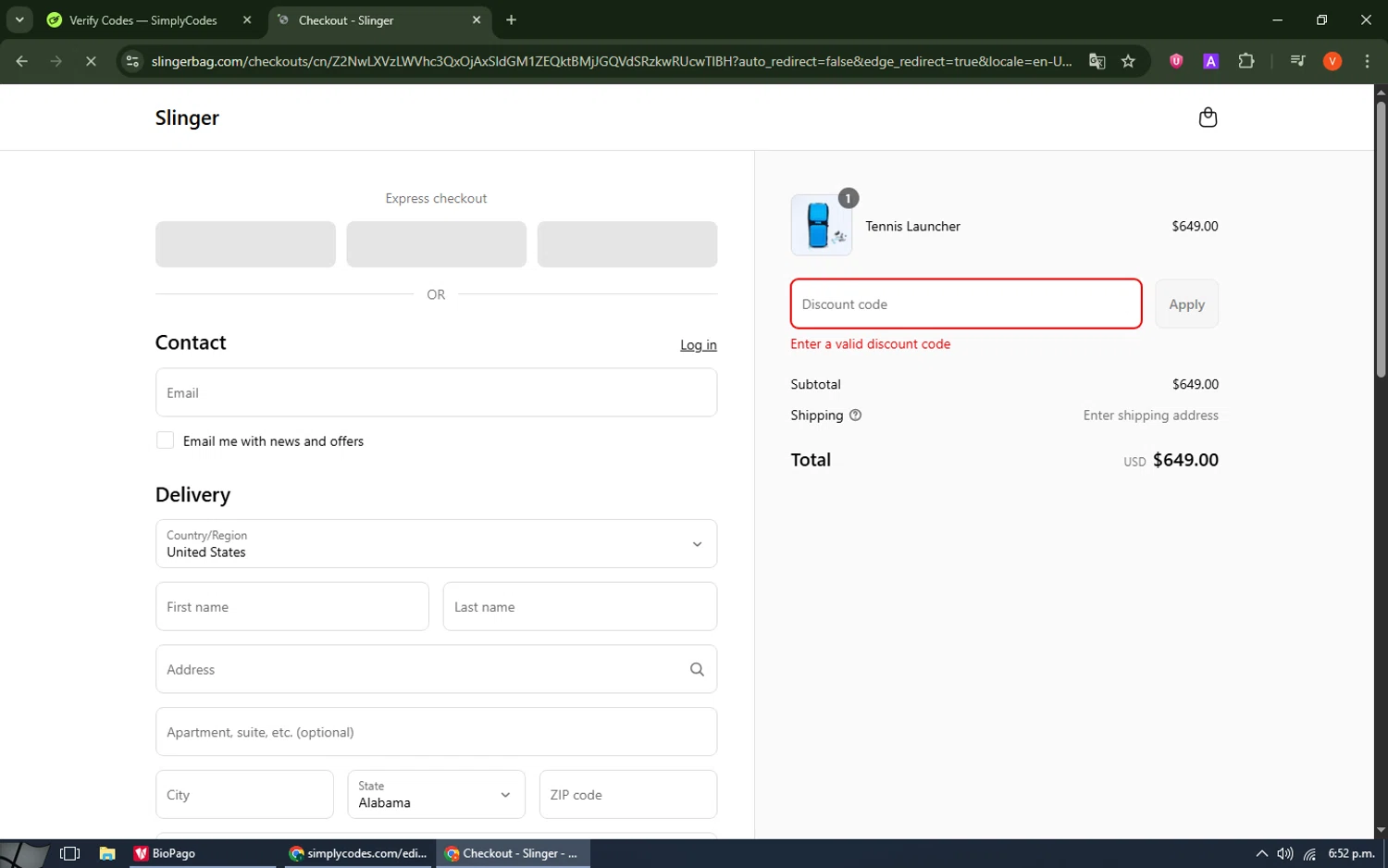Click the first express checkout button

(245, 244)
